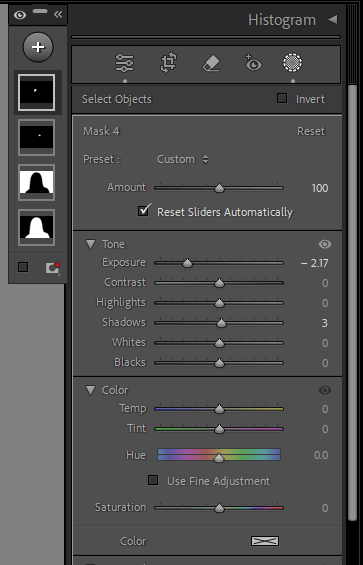Screen dimensions: 363x565
Task: Click the Exposure slider handle
Action: click(187, 264)
